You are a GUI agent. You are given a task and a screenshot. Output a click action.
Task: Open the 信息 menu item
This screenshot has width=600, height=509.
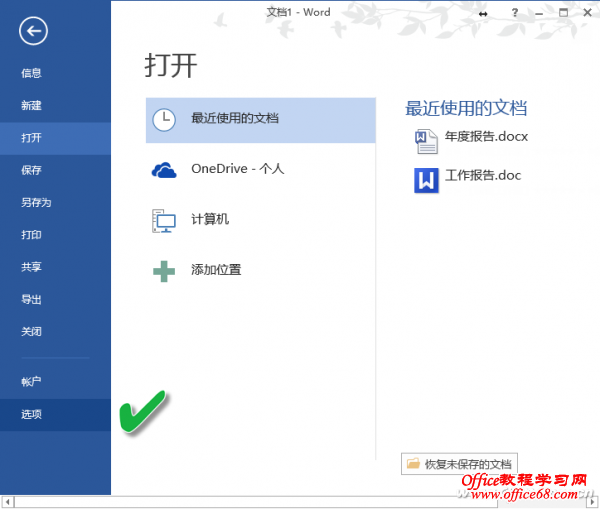[55, 73]
